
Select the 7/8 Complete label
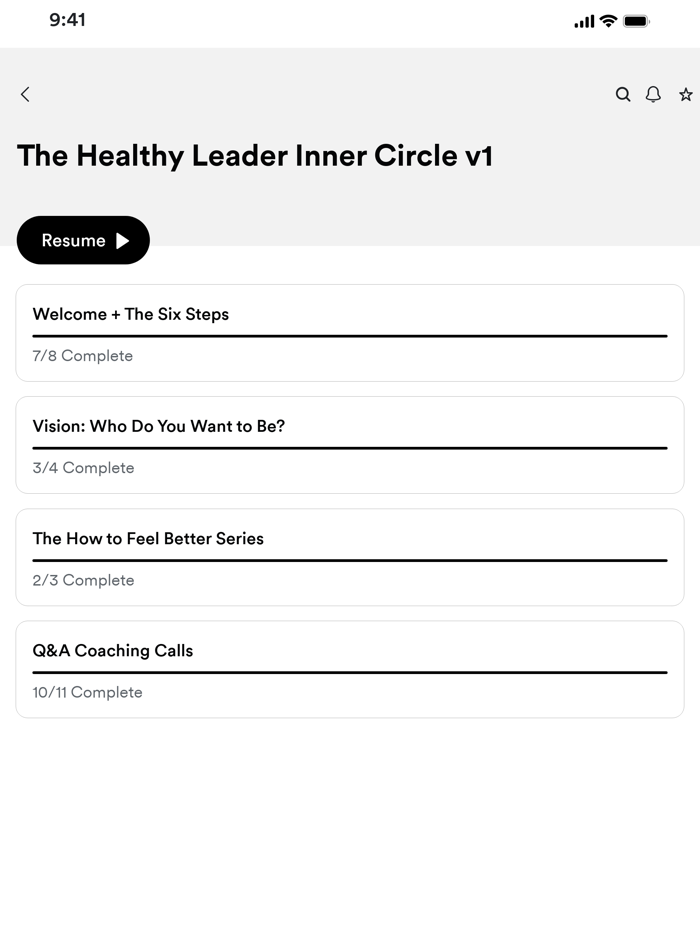coord(81,355)
